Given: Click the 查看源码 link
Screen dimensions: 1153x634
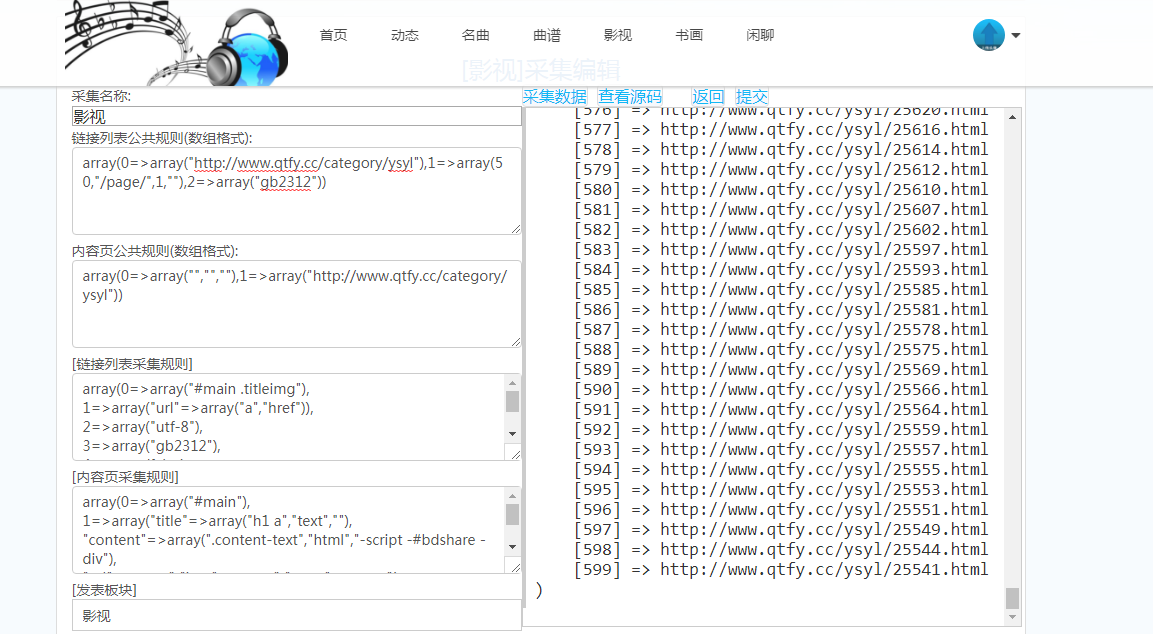Looking at the screenshot, I should click(x=629, y=96).
